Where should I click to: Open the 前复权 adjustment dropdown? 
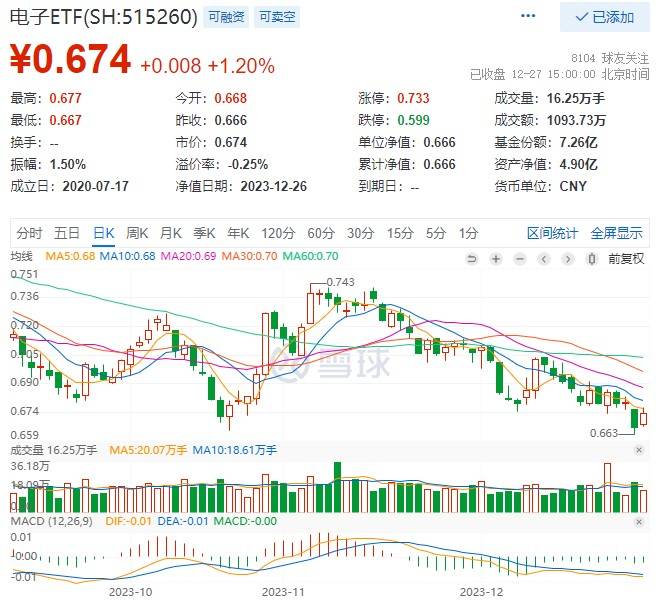626,258
